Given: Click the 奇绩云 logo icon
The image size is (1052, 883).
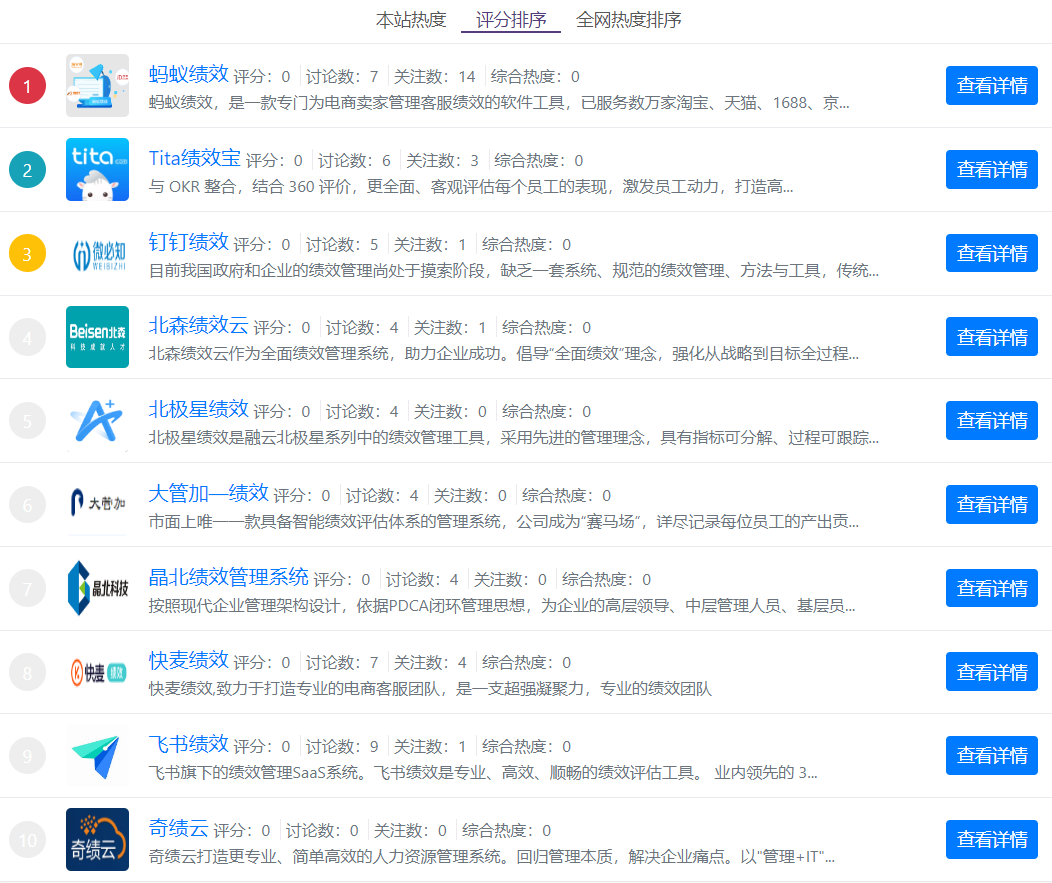Looking at the screenshot, I should click(97, 839).
